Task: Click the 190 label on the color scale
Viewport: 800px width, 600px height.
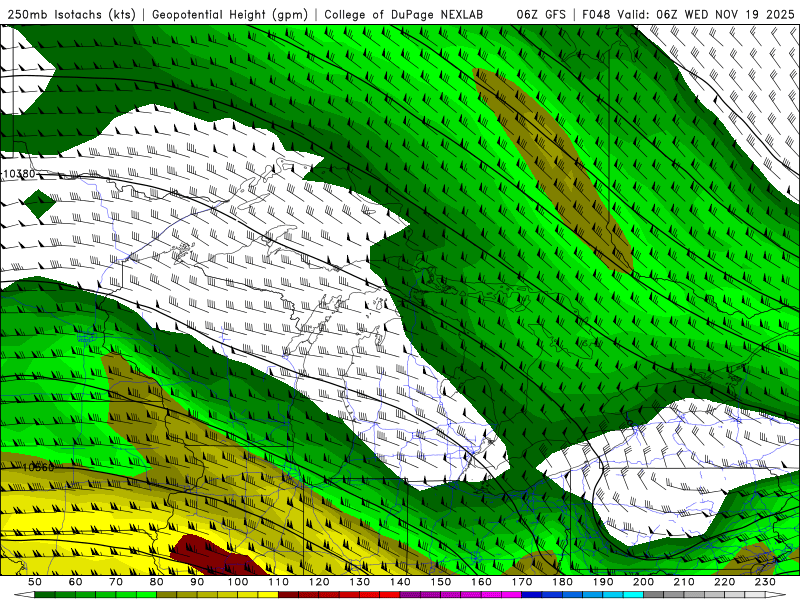Action: coord(603,582)
